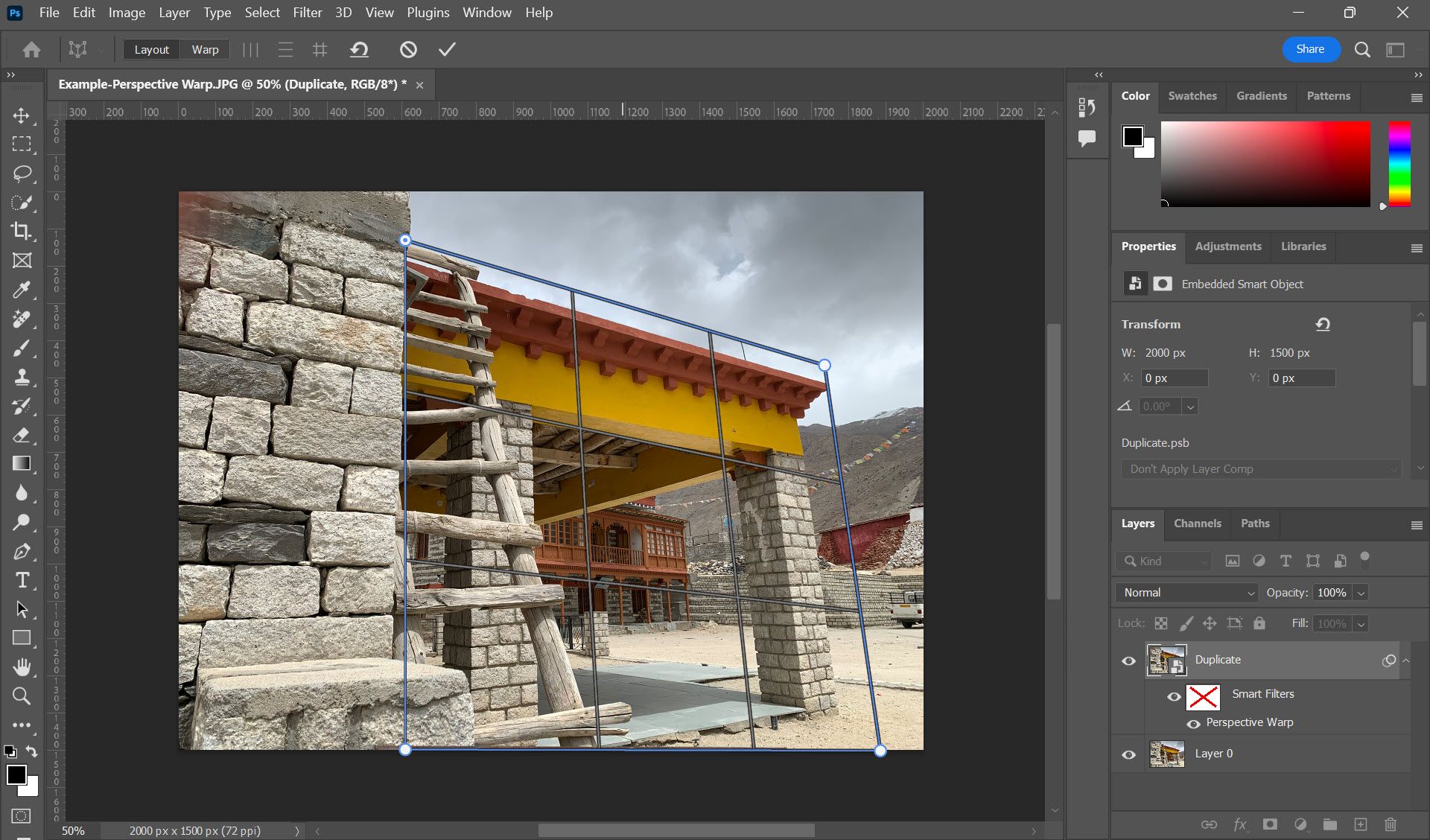Select the Eraser tool
The height and width of the screenshot is (840, 1430).
tap(22, 435)
